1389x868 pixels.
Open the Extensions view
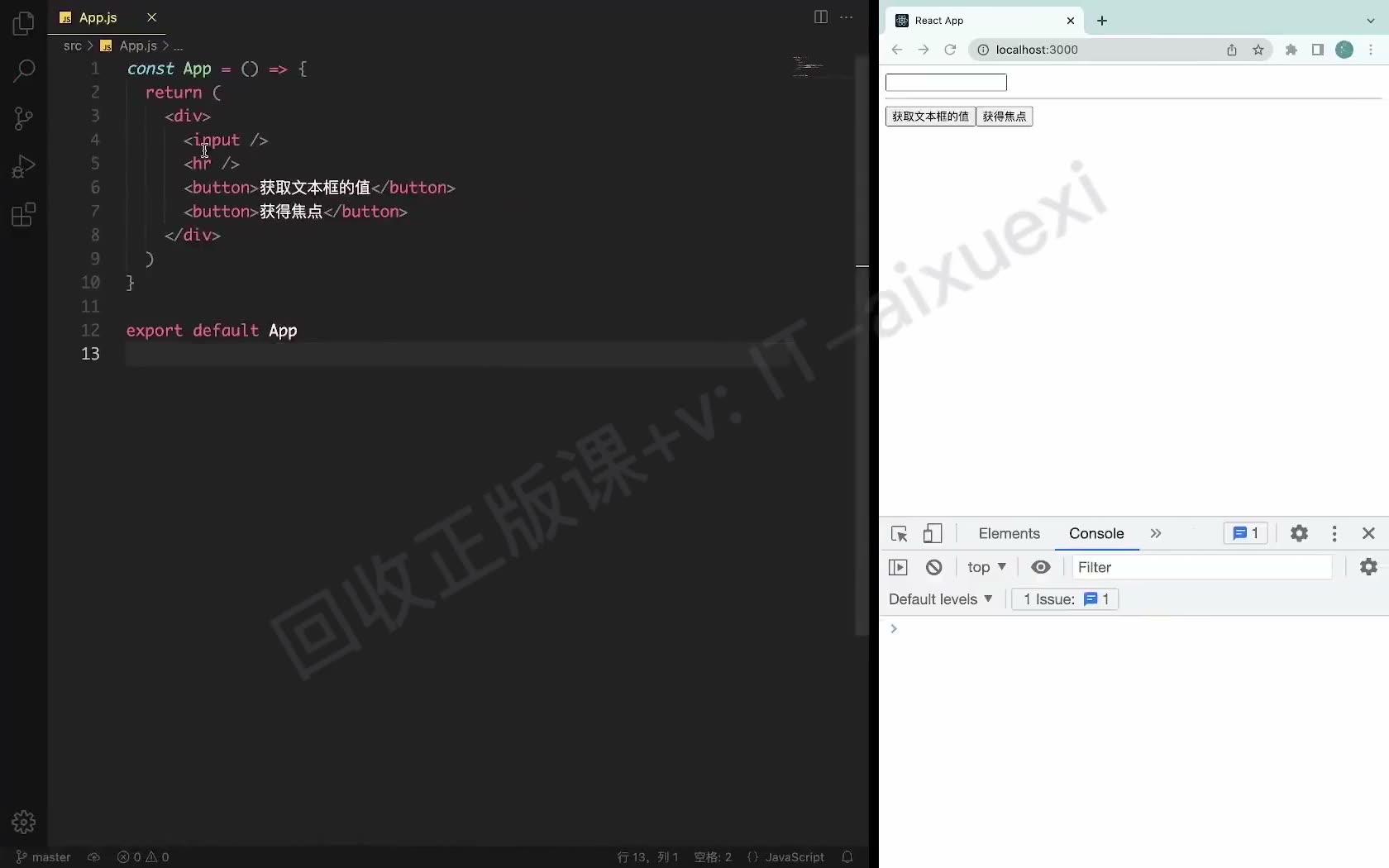pyautogui.click(x=24, y=215)
